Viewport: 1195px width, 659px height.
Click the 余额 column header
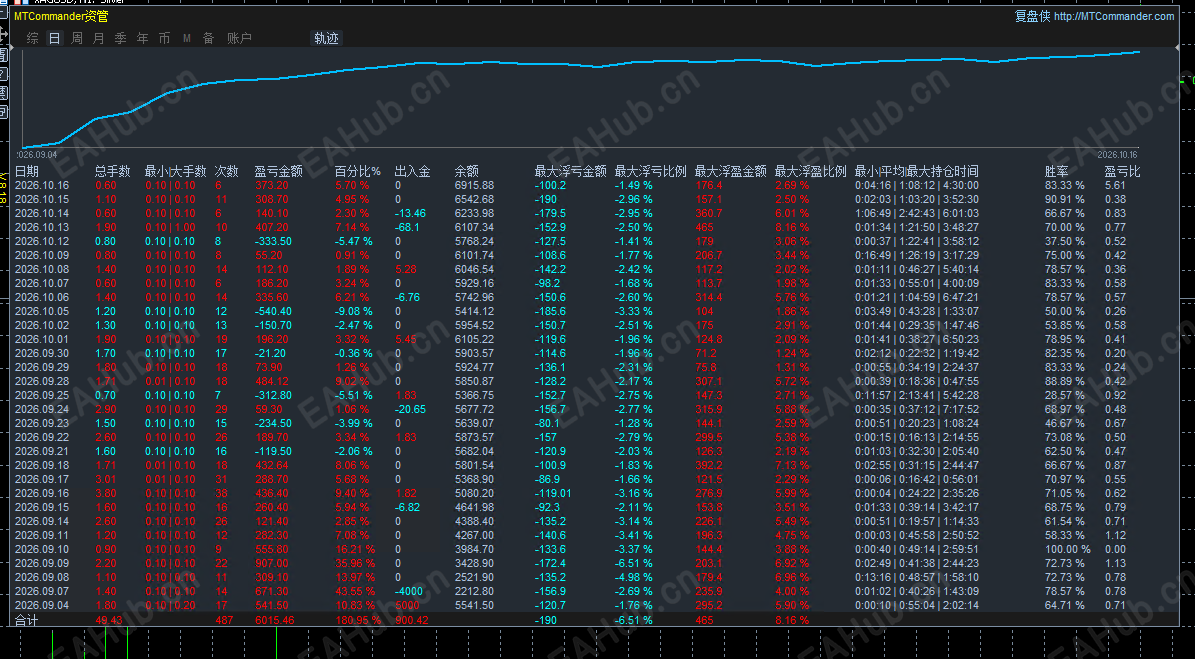click(466, 171)
